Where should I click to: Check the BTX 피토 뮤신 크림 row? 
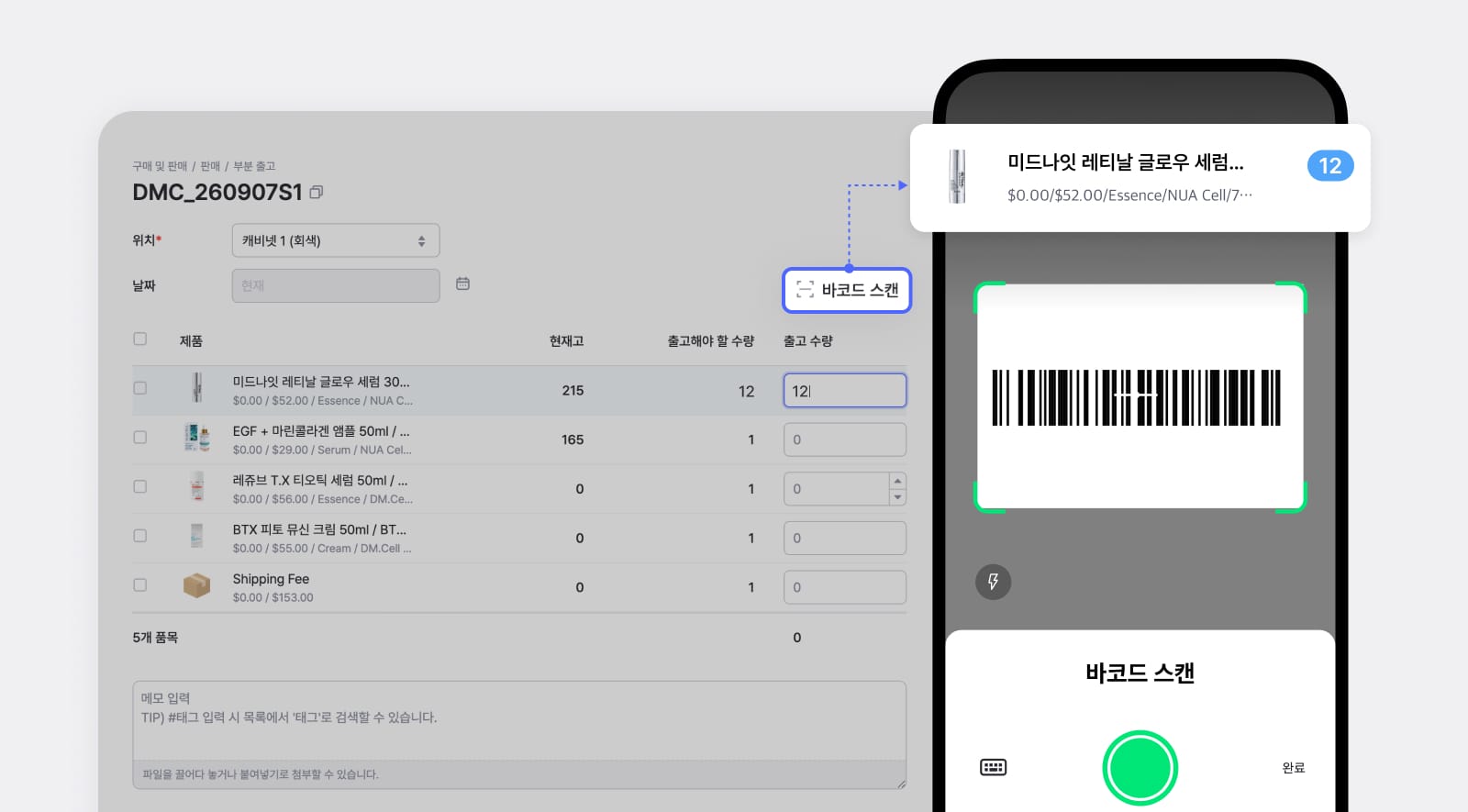(139, 536)
